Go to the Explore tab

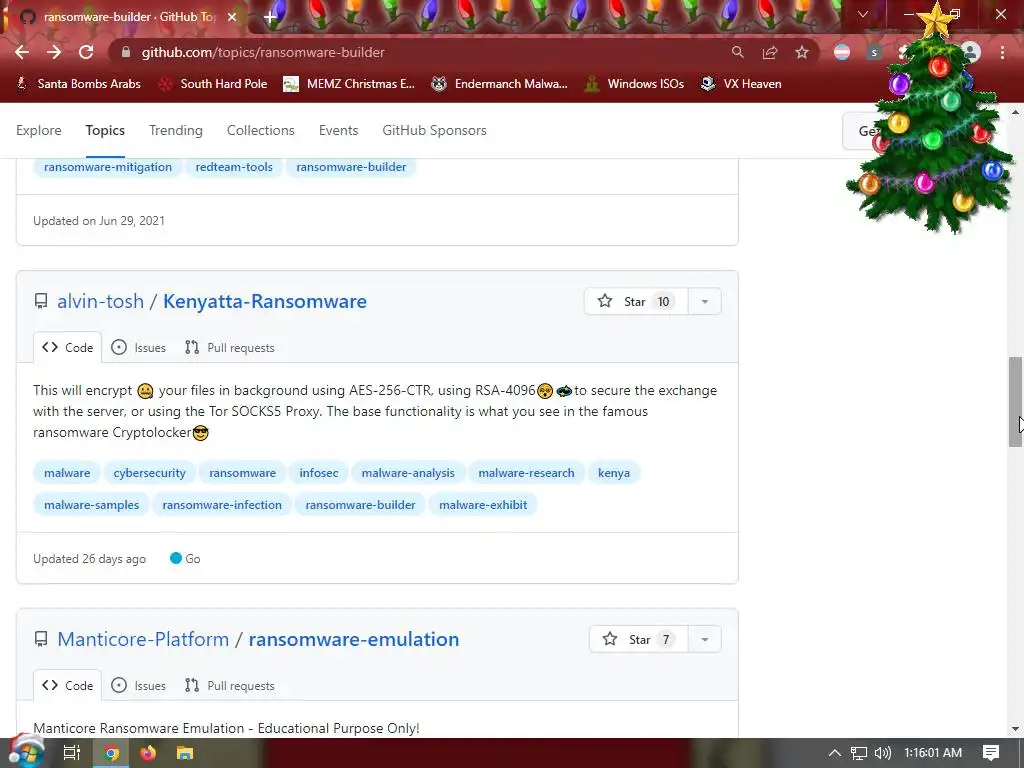point(39,130)
